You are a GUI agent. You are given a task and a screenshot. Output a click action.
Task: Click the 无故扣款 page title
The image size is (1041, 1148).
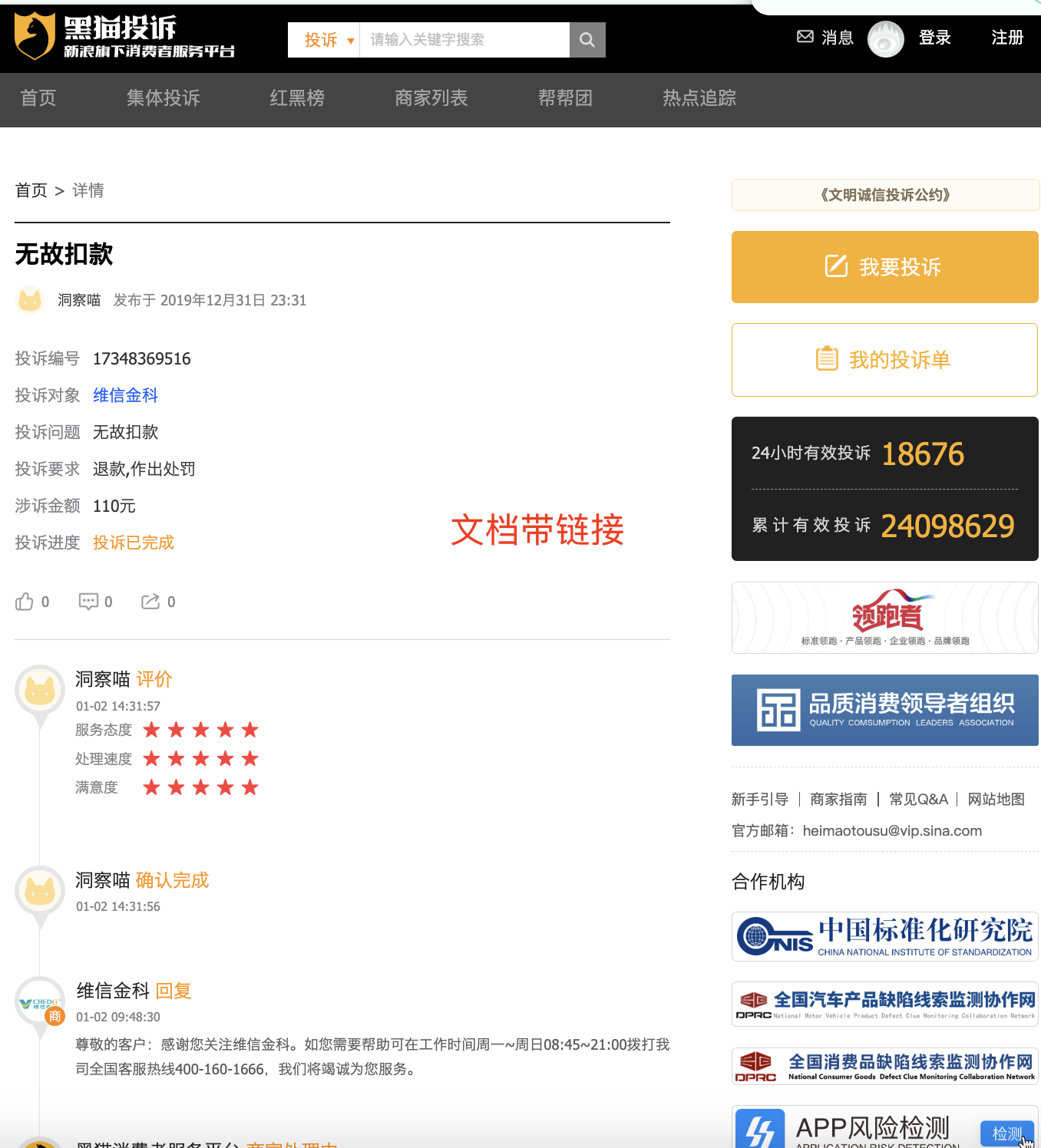pos(64,254)
